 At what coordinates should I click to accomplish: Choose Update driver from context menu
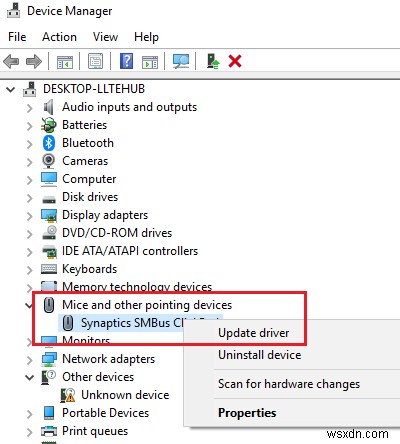point(254,333)
